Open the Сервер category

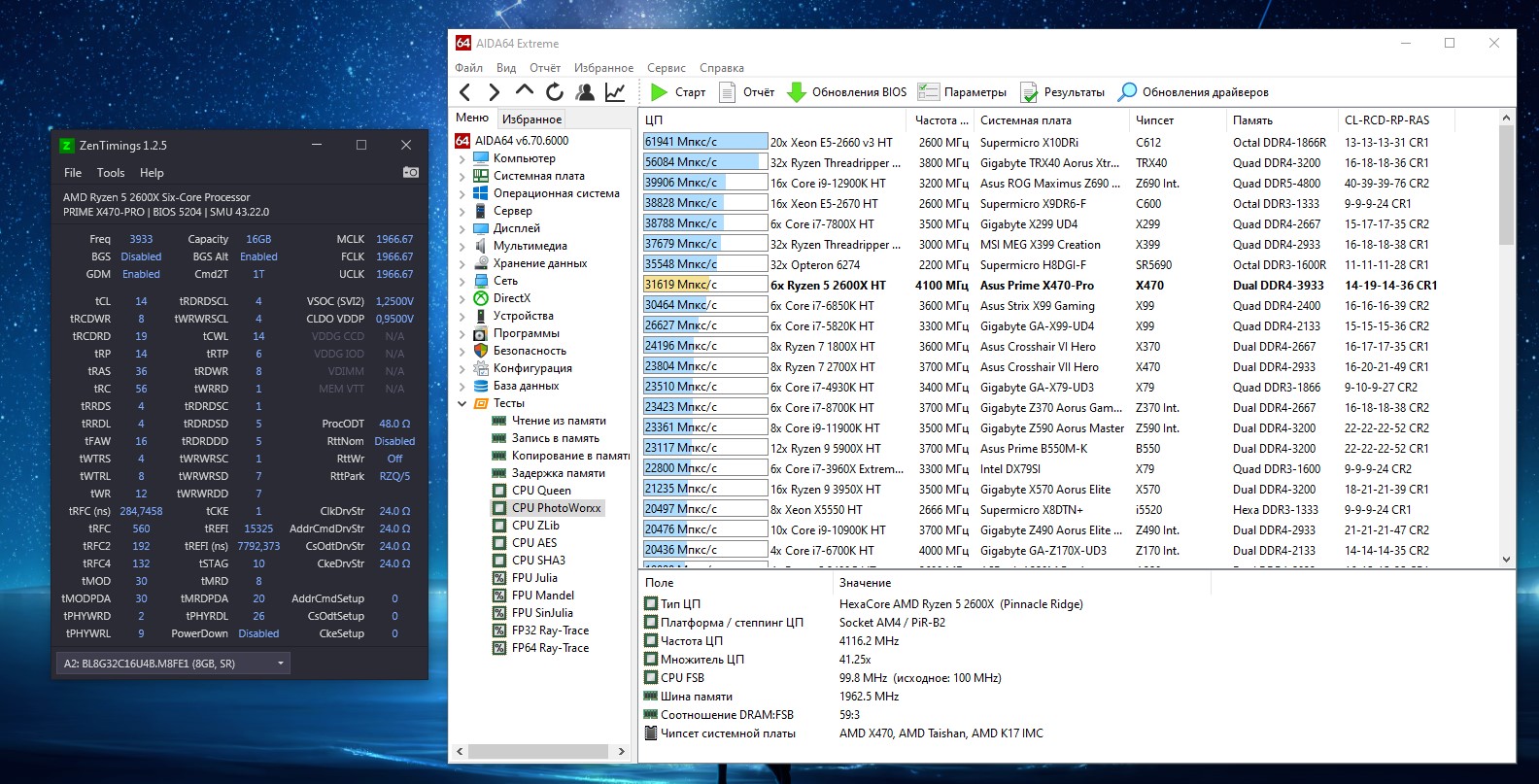click(x=513, y=211)
